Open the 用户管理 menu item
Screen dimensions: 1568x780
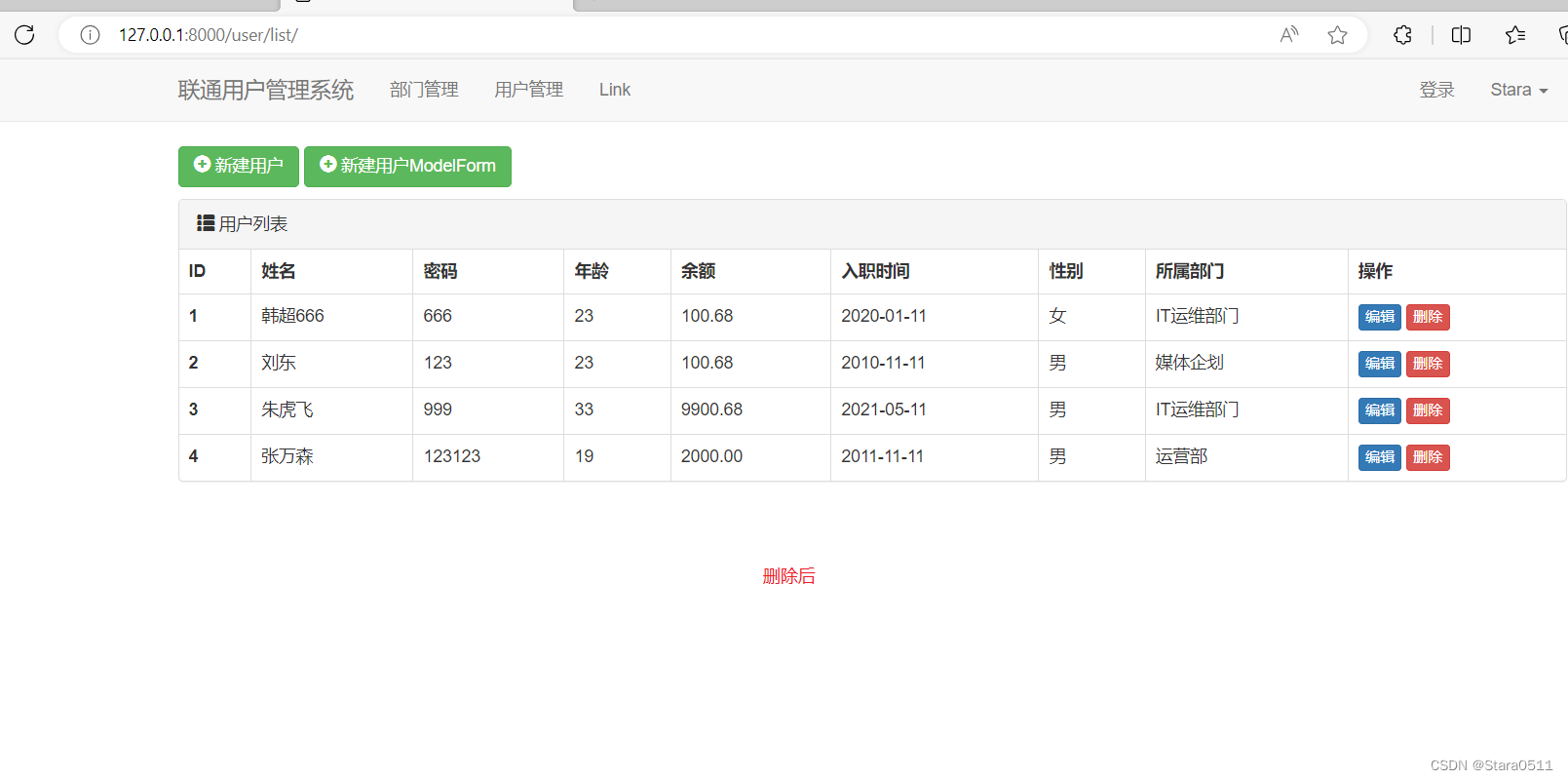point(529,90)
